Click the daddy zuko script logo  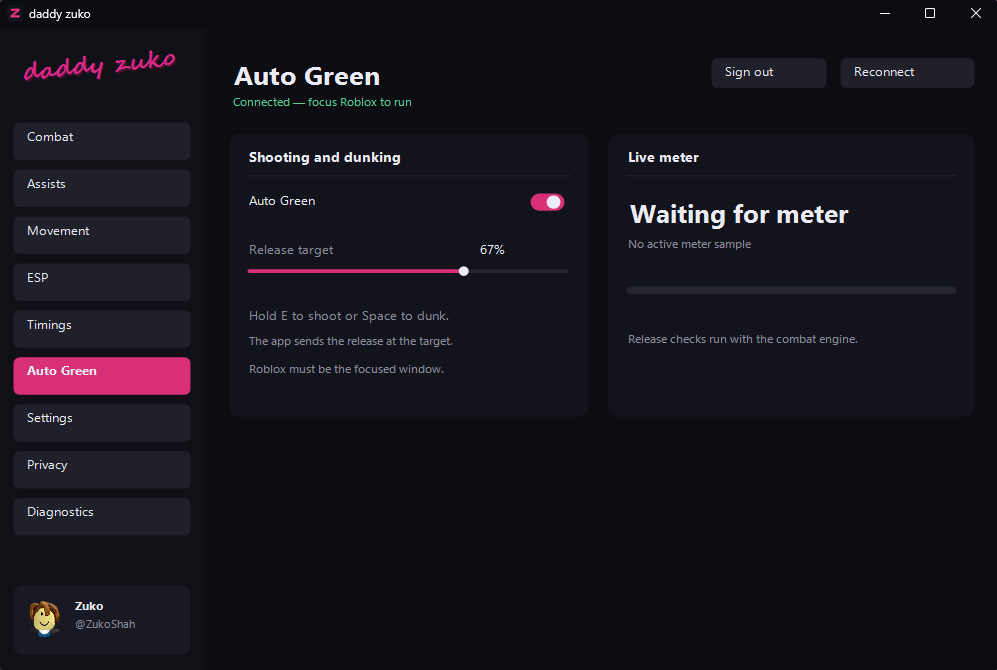99,65
